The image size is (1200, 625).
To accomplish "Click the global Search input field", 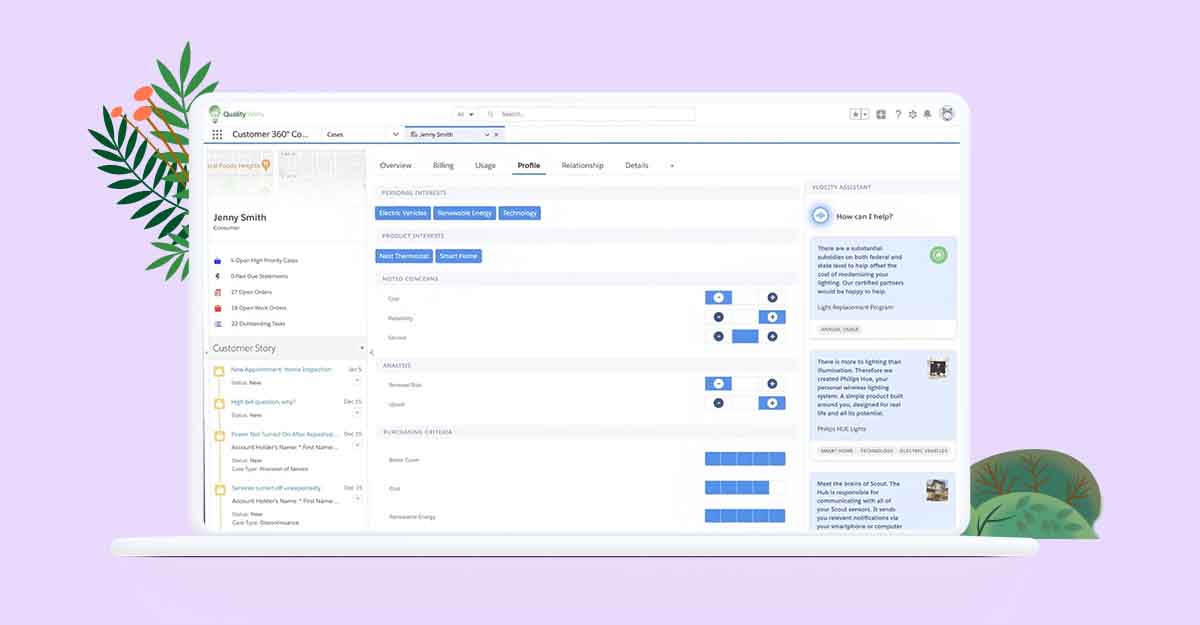I will 590,114.
